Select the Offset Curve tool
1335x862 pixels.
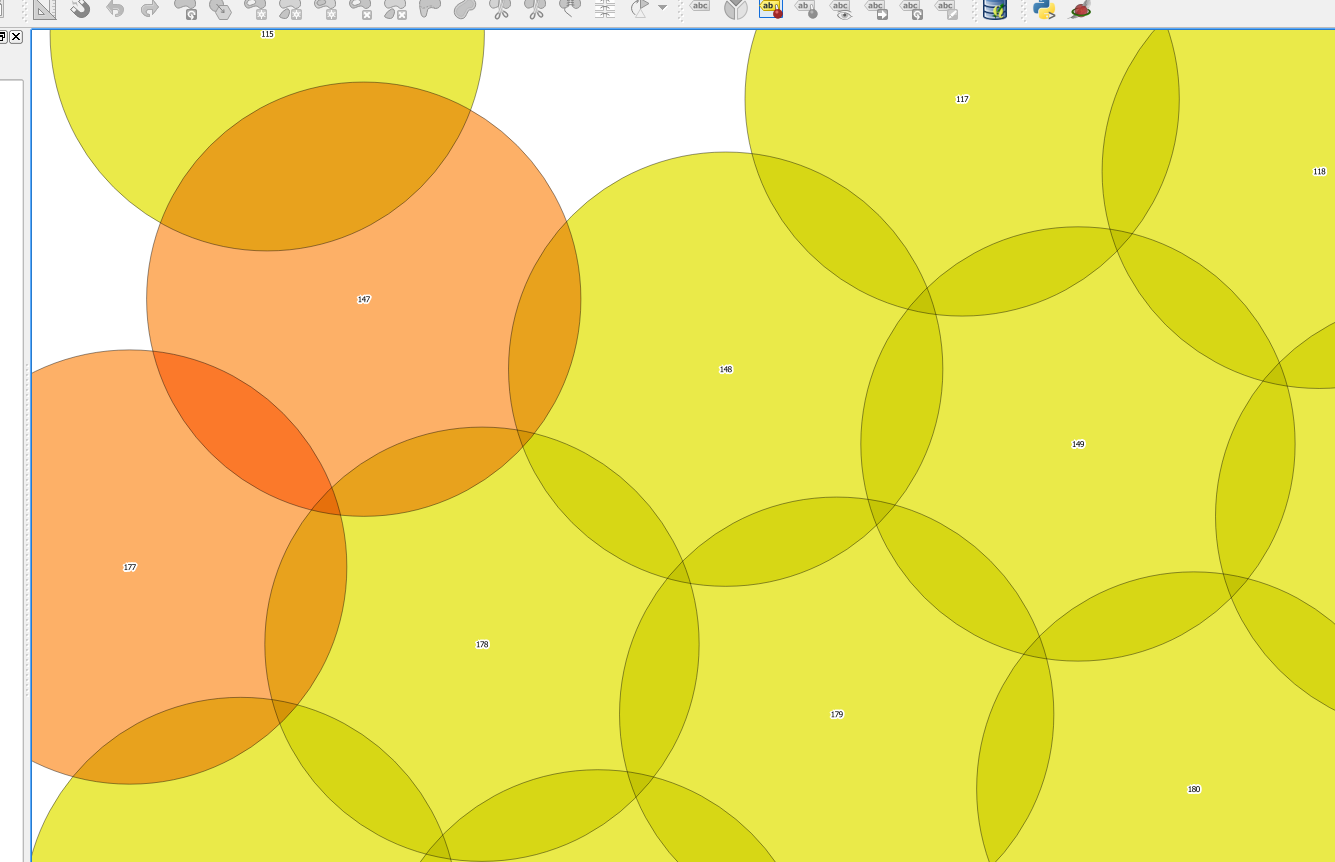pyautogui.click(x=465, y=9)
